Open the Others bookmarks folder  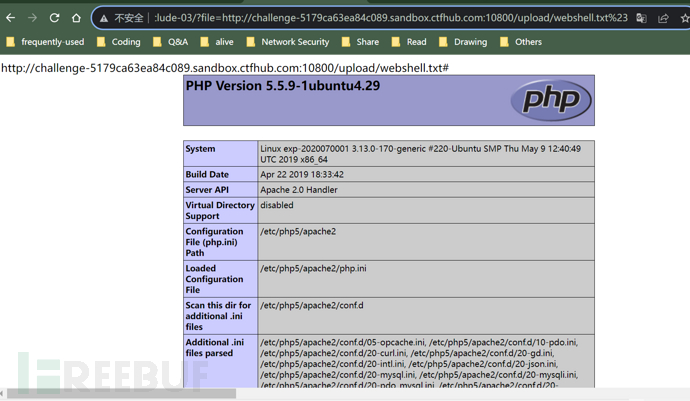[520, 42]
